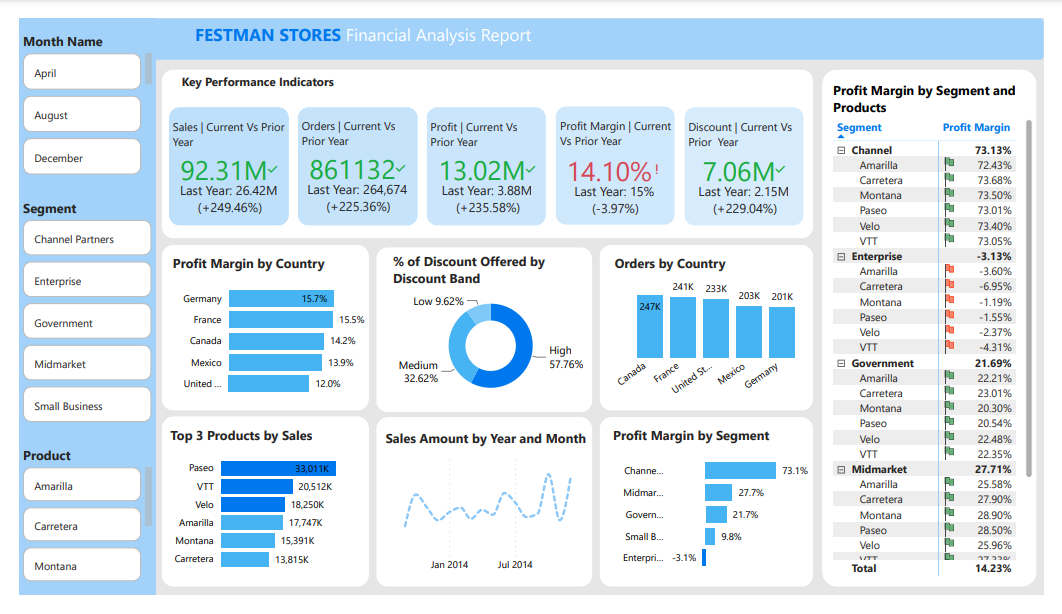Filter by the Carretera product slicer button
This screenshot has height=614, width=1062.
[x=82, y=525]
